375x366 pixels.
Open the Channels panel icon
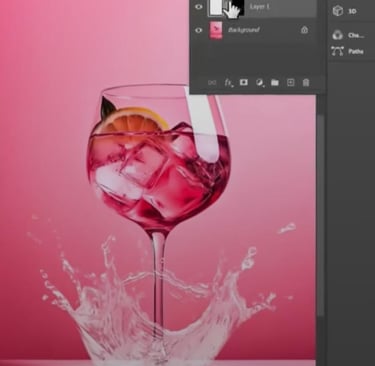pos(338,35)
